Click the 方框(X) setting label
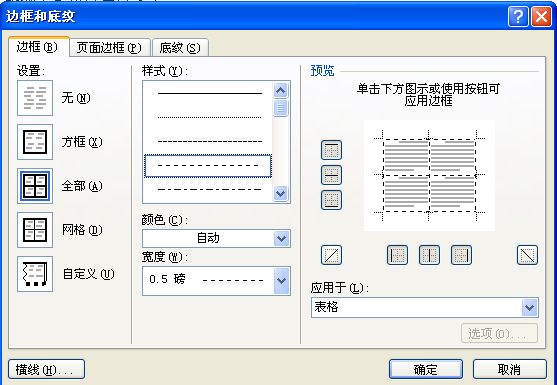 pos(82,142)
